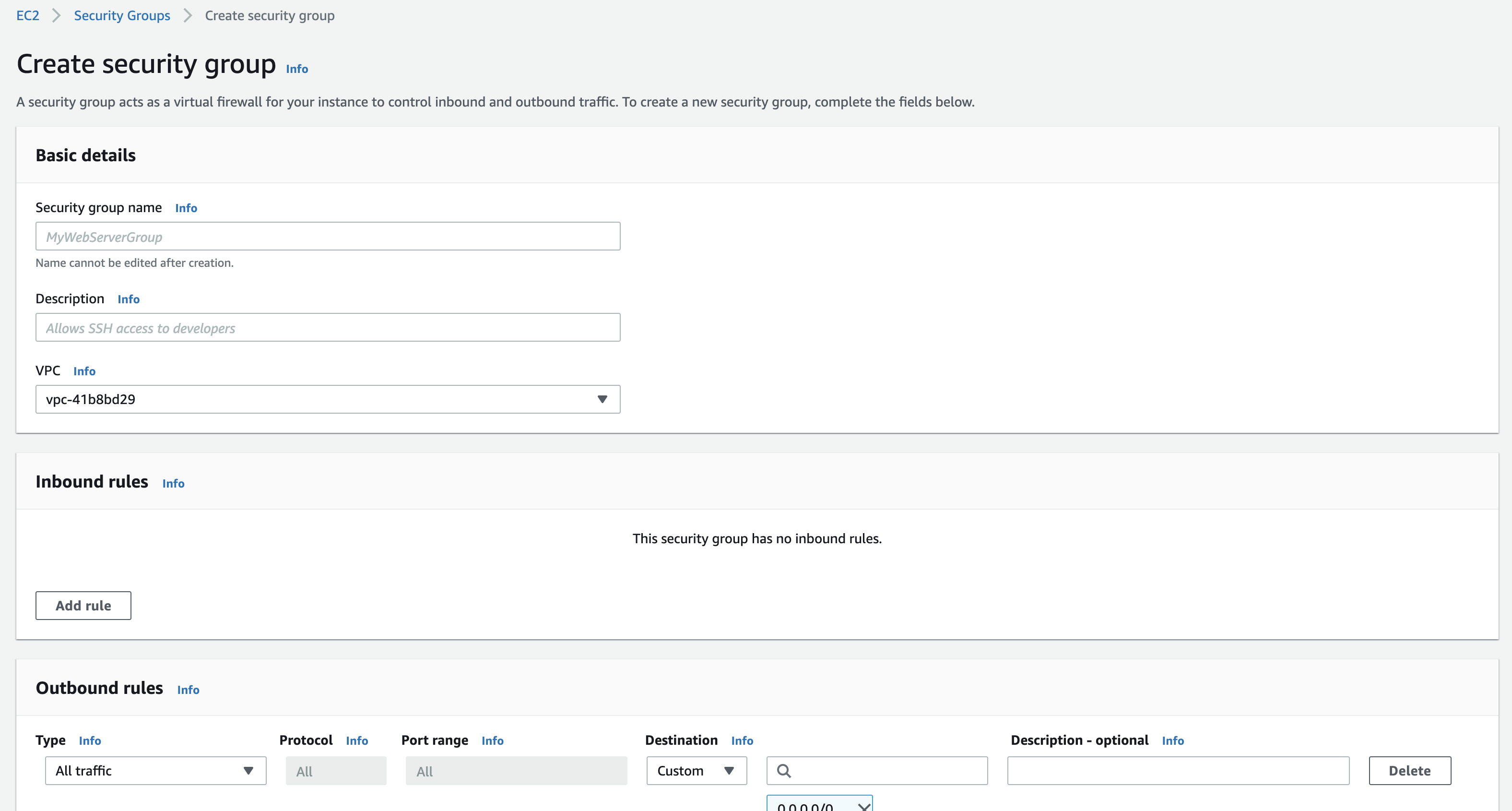
Task: Open Info for Outbound rules
Action: coord(188,690)
